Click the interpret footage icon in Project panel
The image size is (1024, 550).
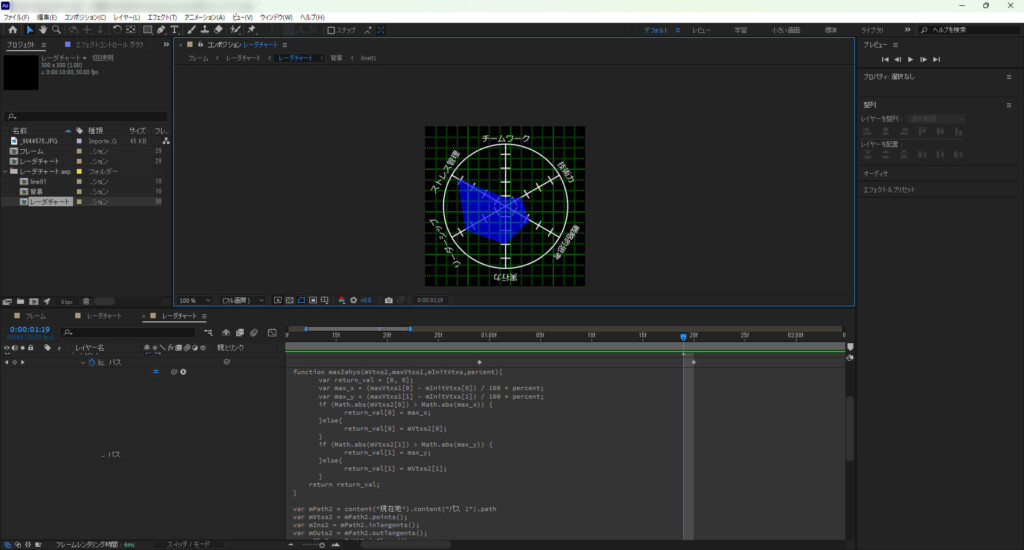coord(7,302)
